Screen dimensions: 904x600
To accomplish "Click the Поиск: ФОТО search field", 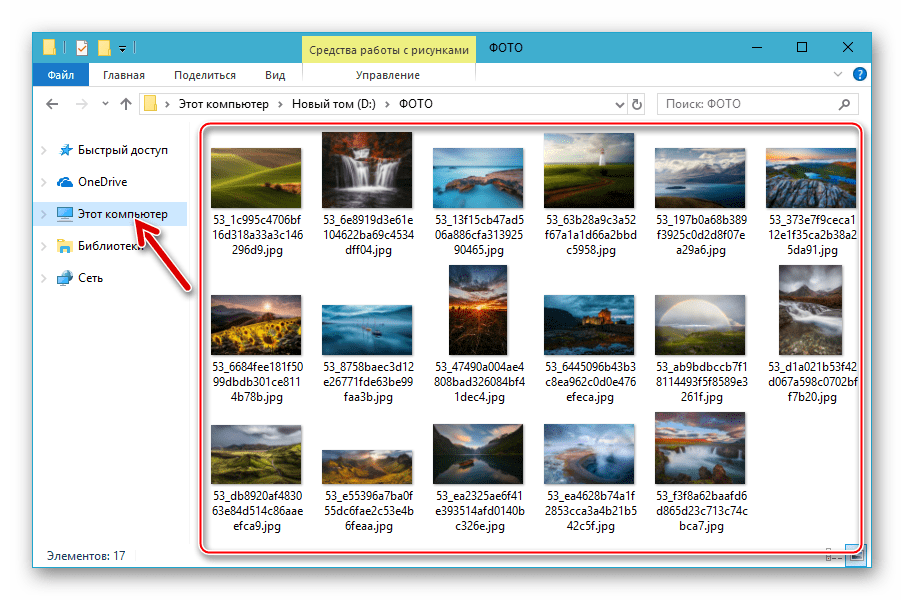I will click(x=758, y=104).
